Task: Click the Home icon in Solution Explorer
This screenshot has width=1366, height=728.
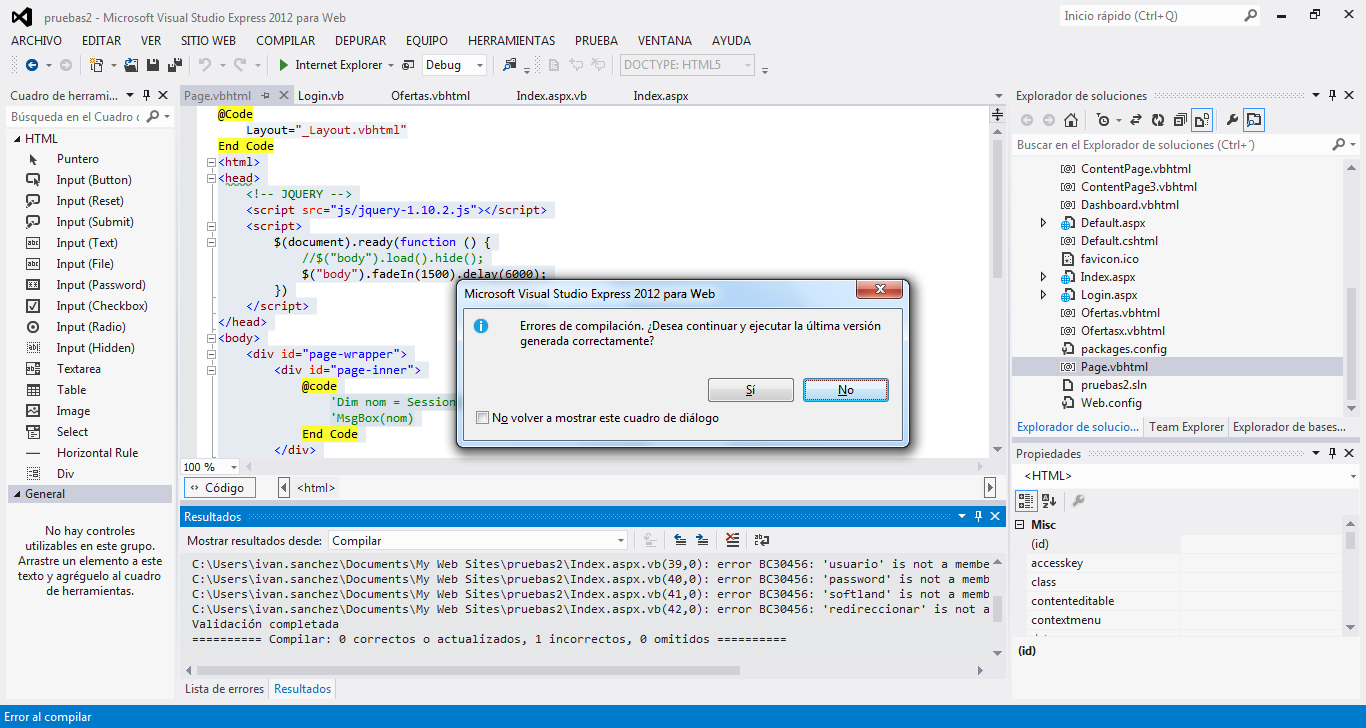Action: point(1071,120)
